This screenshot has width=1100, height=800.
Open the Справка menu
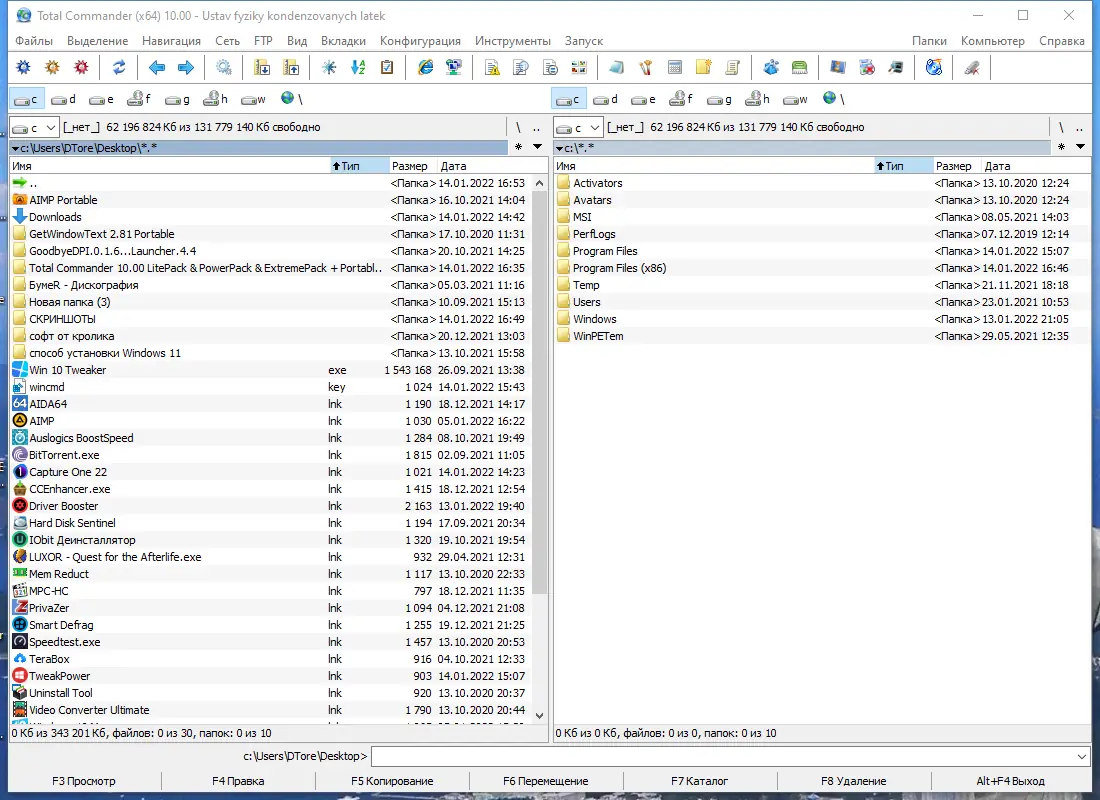1061,41
